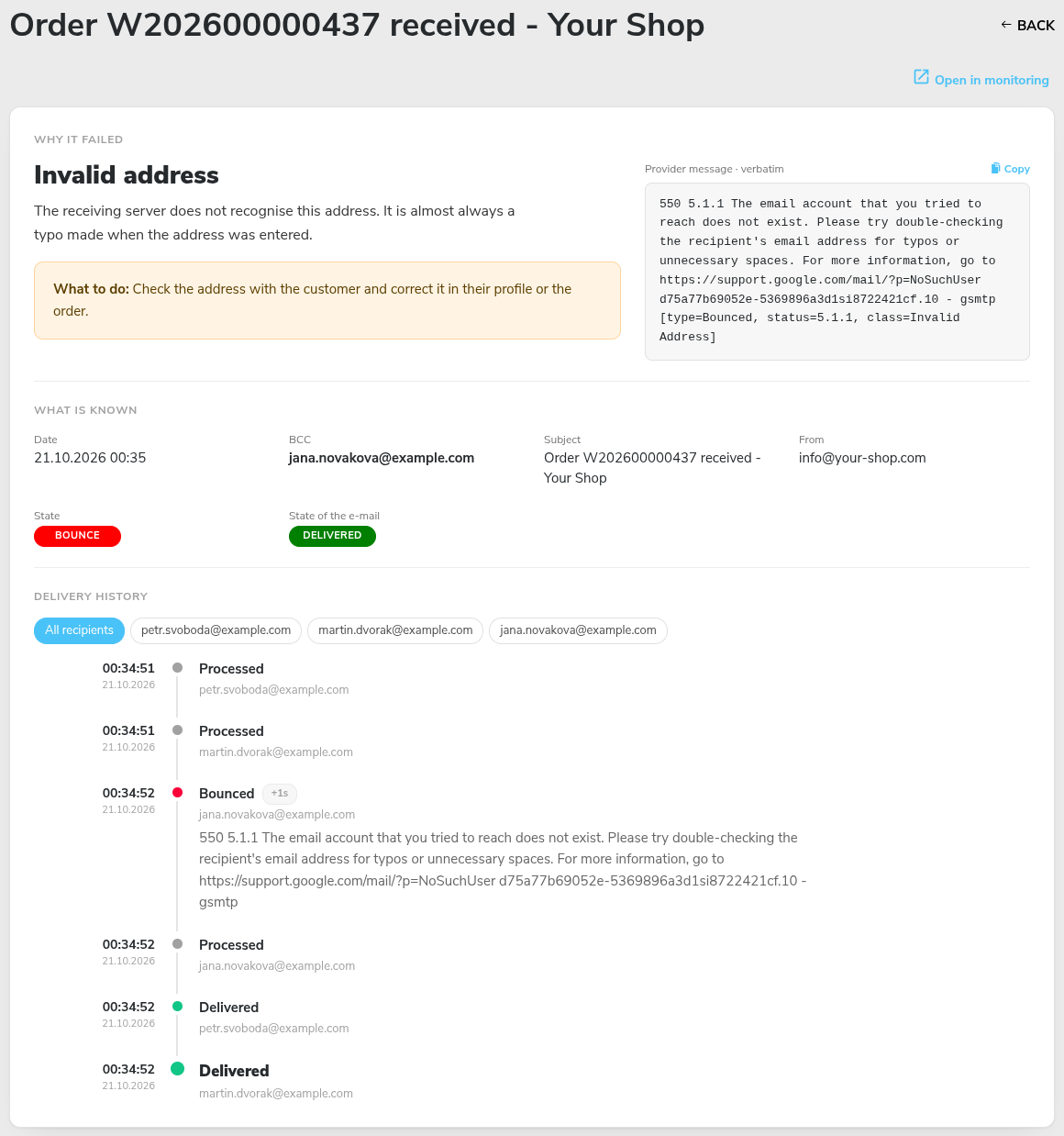Go BACK to previous page
The width and height of the screenshot is (1064, 1136).
[x=1027, y=25]
